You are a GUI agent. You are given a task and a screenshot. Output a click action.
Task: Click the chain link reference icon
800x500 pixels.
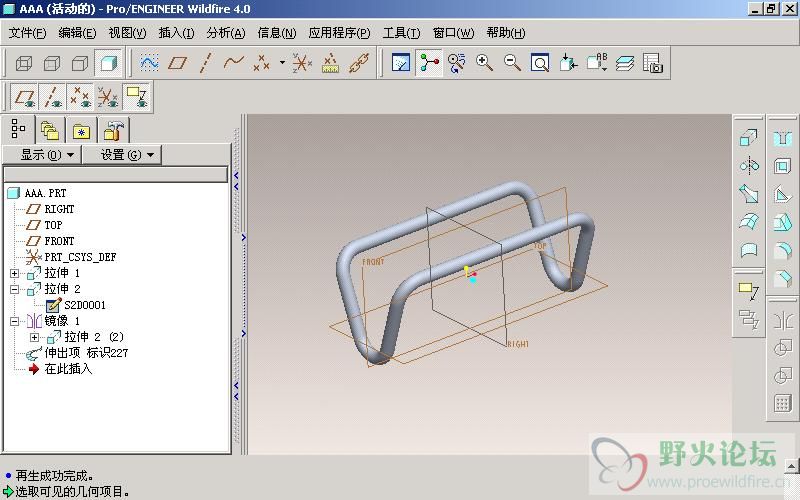click(x=359, y=63)
